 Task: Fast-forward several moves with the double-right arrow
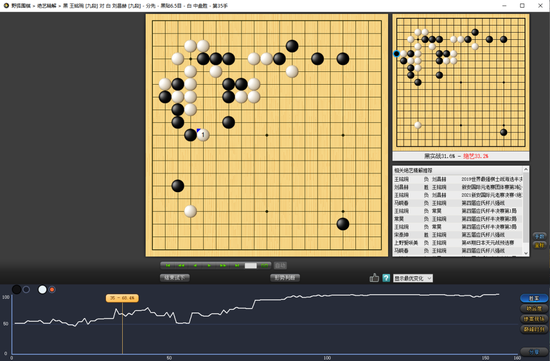(x=223, y=266)
